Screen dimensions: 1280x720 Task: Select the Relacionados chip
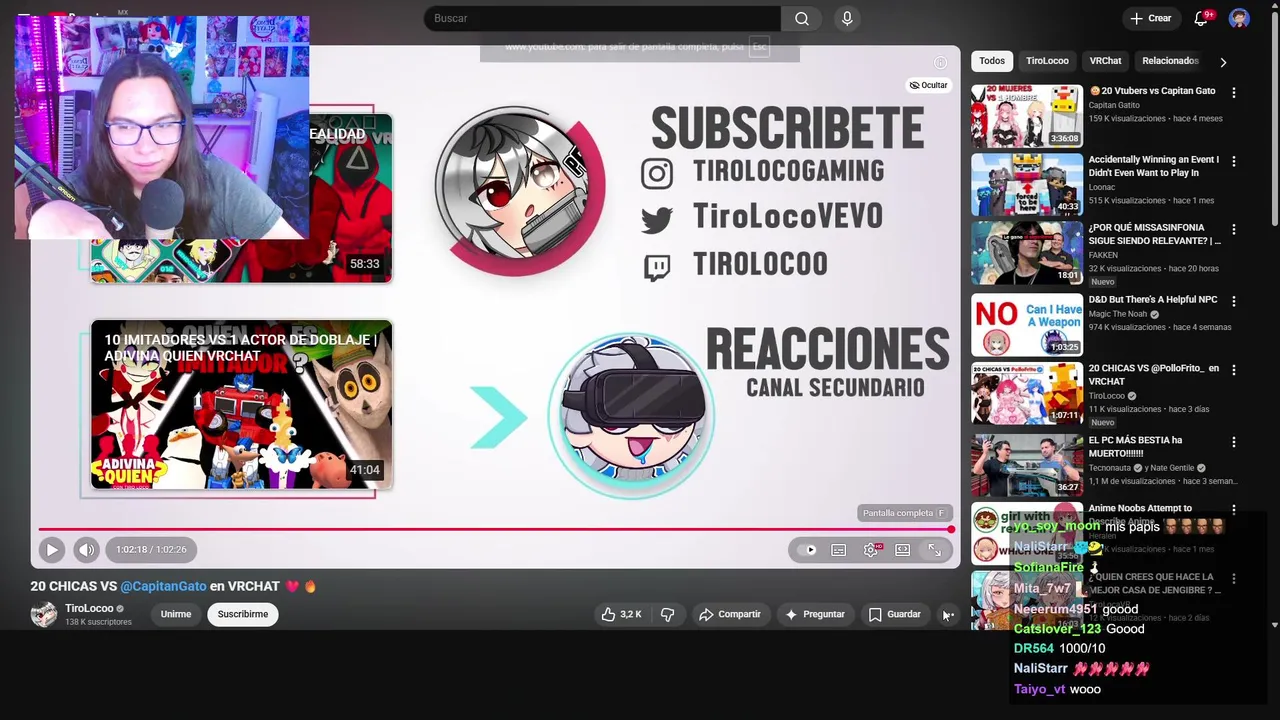[1170, 61]
